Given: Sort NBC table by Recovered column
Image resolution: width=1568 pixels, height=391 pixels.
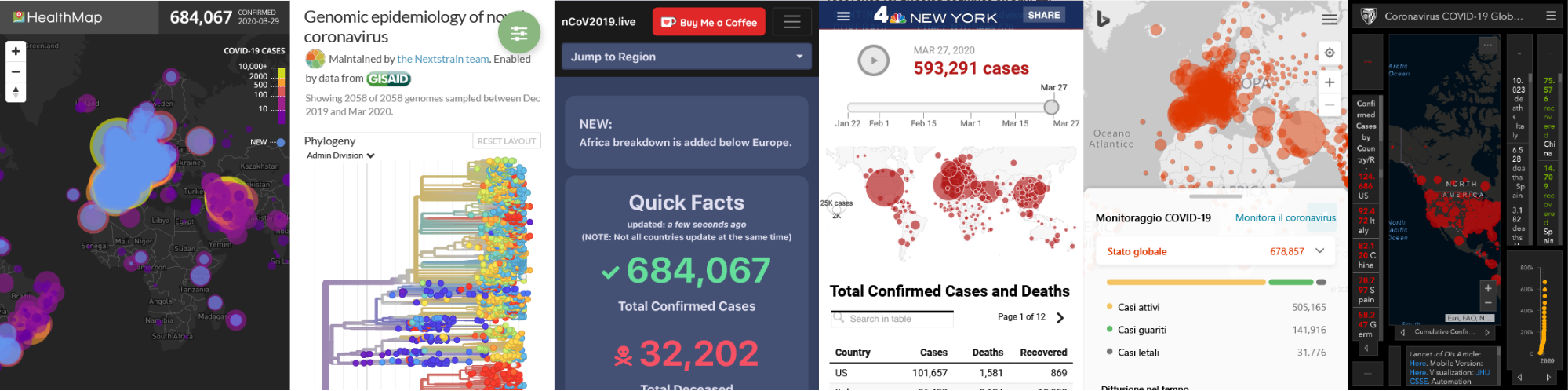Looking at the screenshot, I should 1043,353.
